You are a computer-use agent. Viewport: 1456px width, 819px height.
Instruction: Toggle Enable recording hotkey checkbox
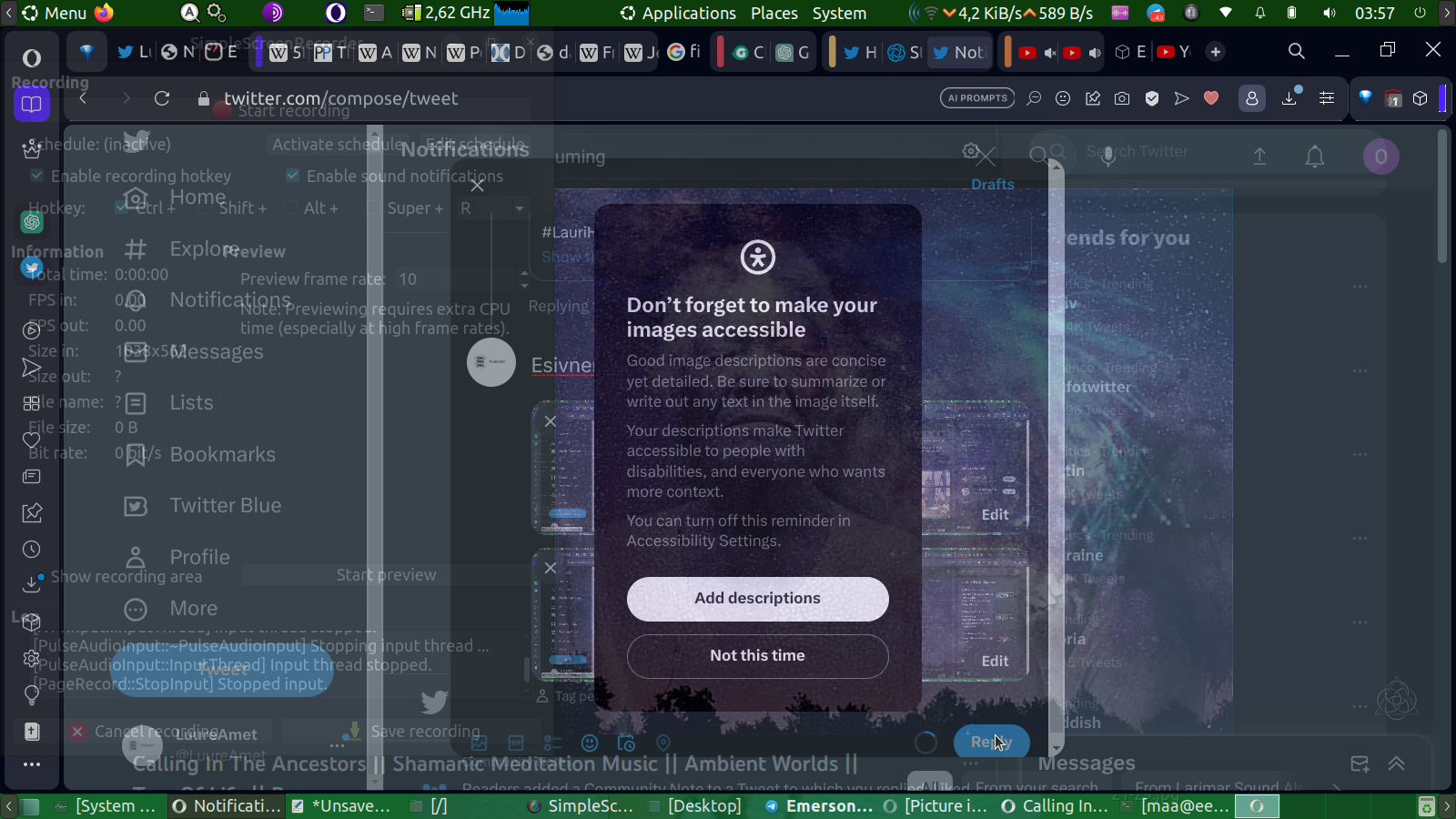[x=37, y=176]
